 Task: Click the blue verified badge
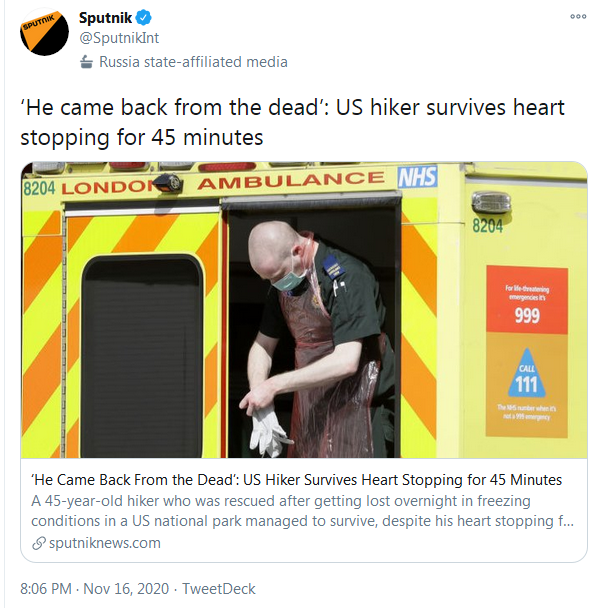pos(143,18)
